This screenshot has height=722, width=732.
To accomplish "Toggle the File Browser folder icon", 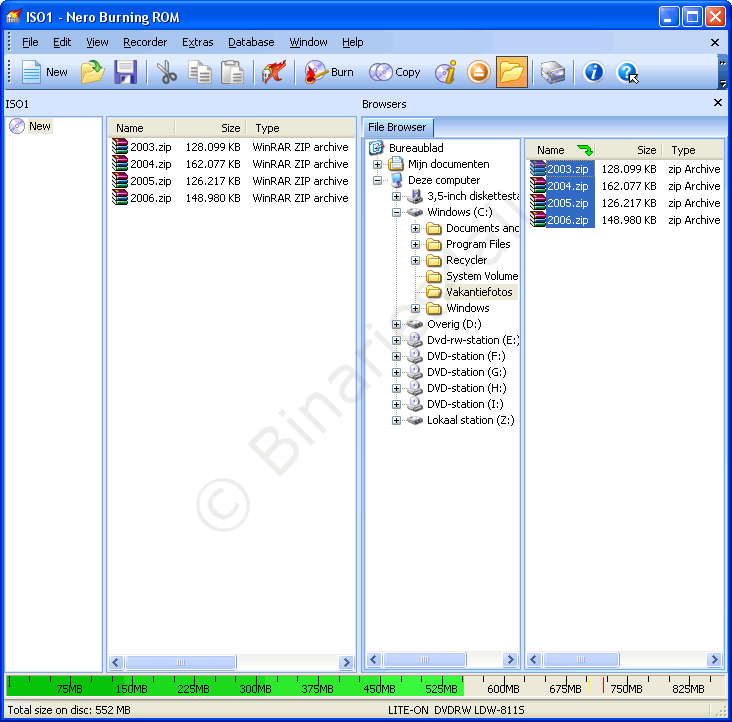I will 512,72.
